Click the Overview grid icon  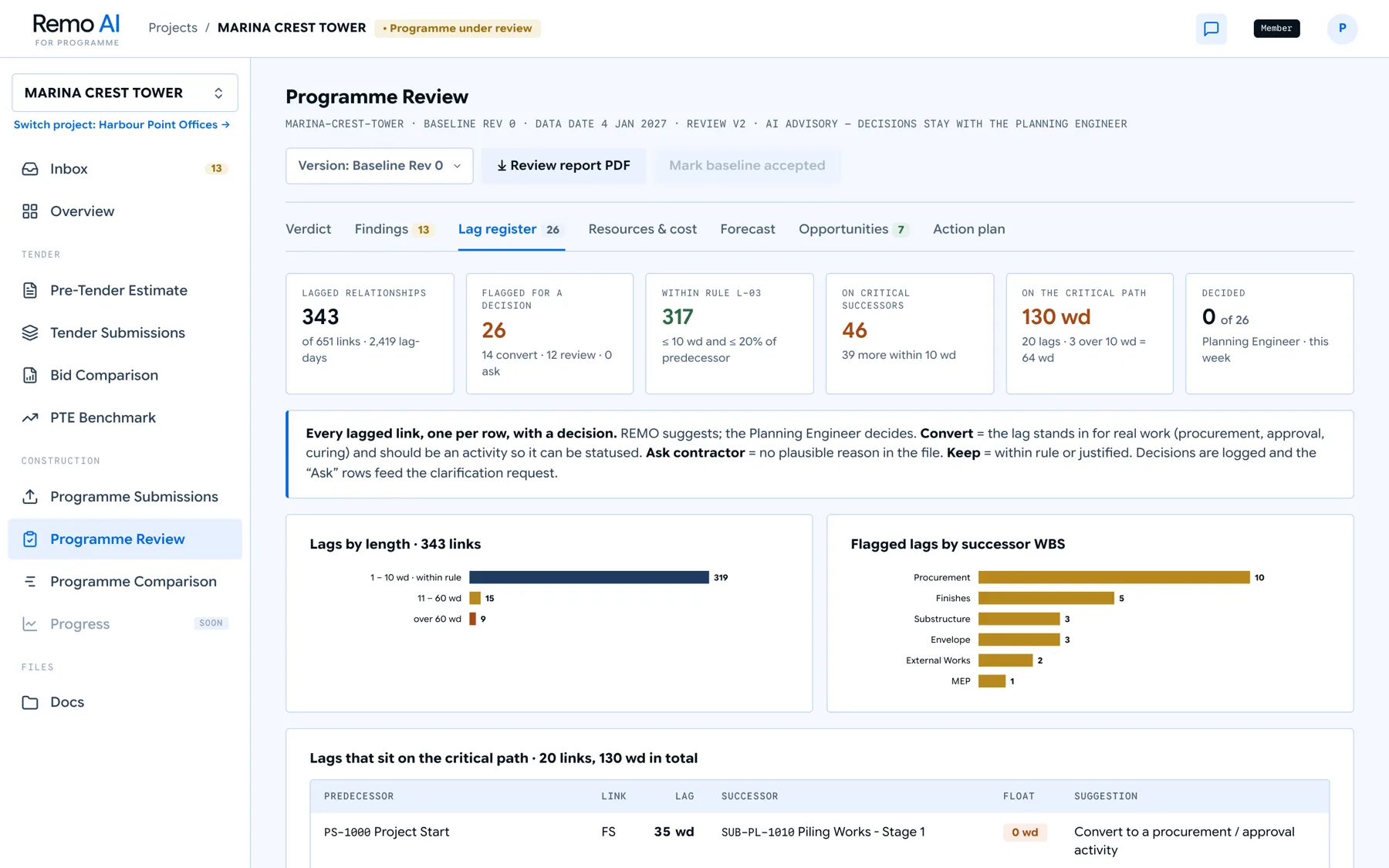pyautogui.click(x=30, y=211)
